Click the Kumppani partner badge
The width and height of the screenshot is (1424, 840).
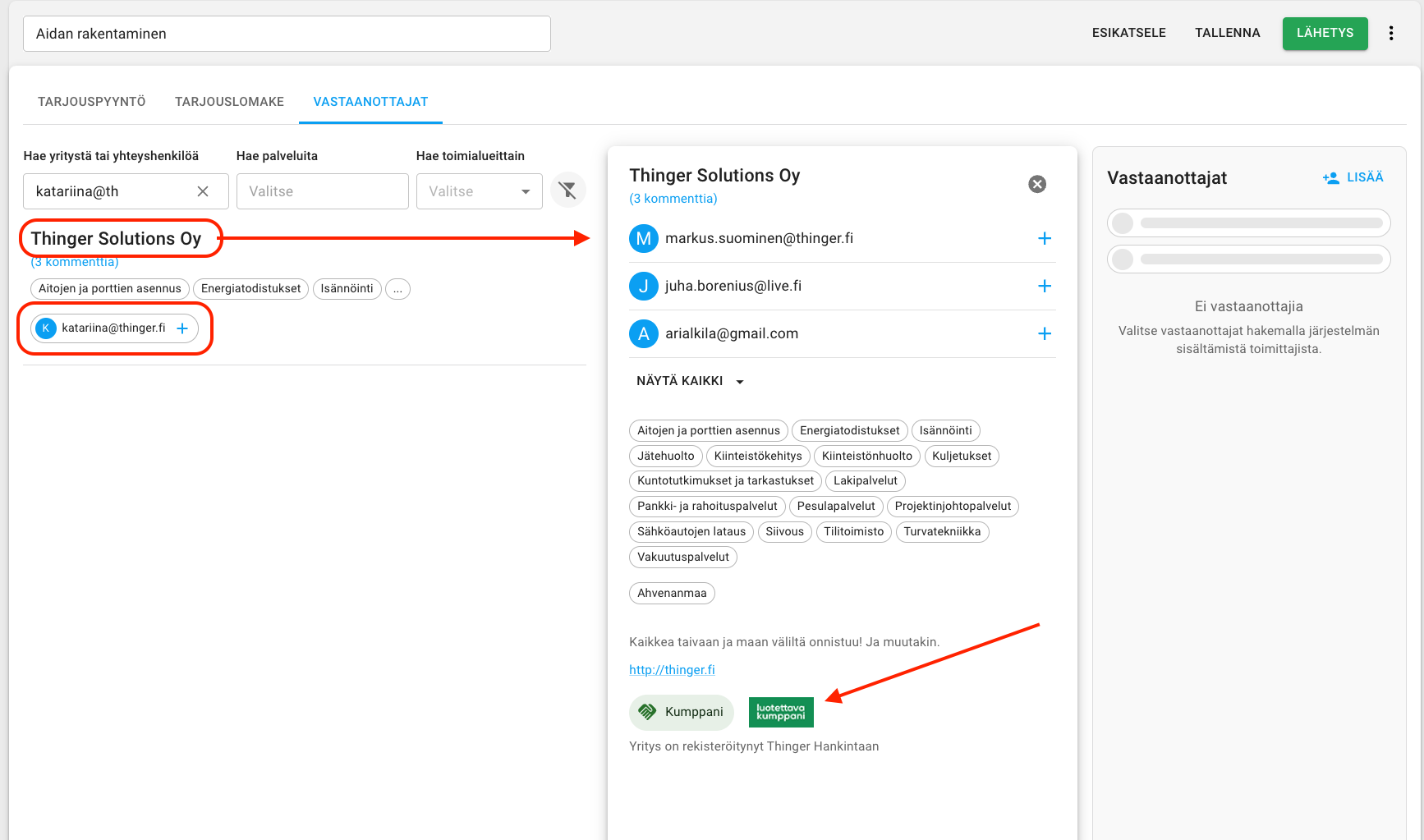tap(682, 712)
